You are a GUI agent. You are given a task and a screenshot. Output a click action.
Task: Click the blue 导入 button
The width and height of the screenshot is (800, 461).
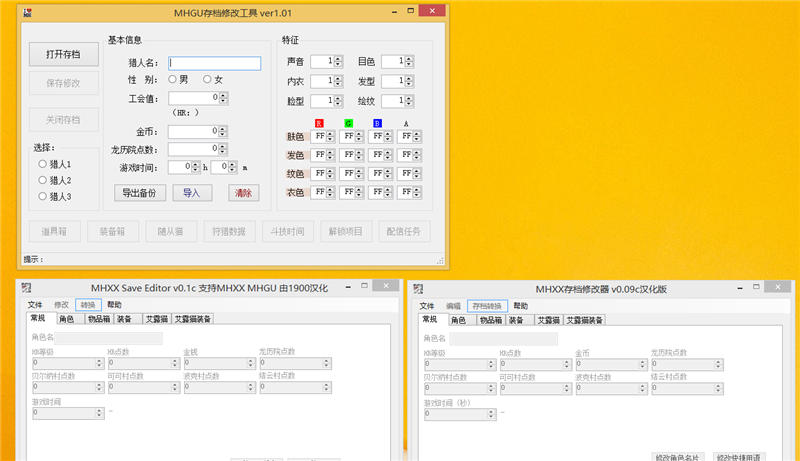192,193
